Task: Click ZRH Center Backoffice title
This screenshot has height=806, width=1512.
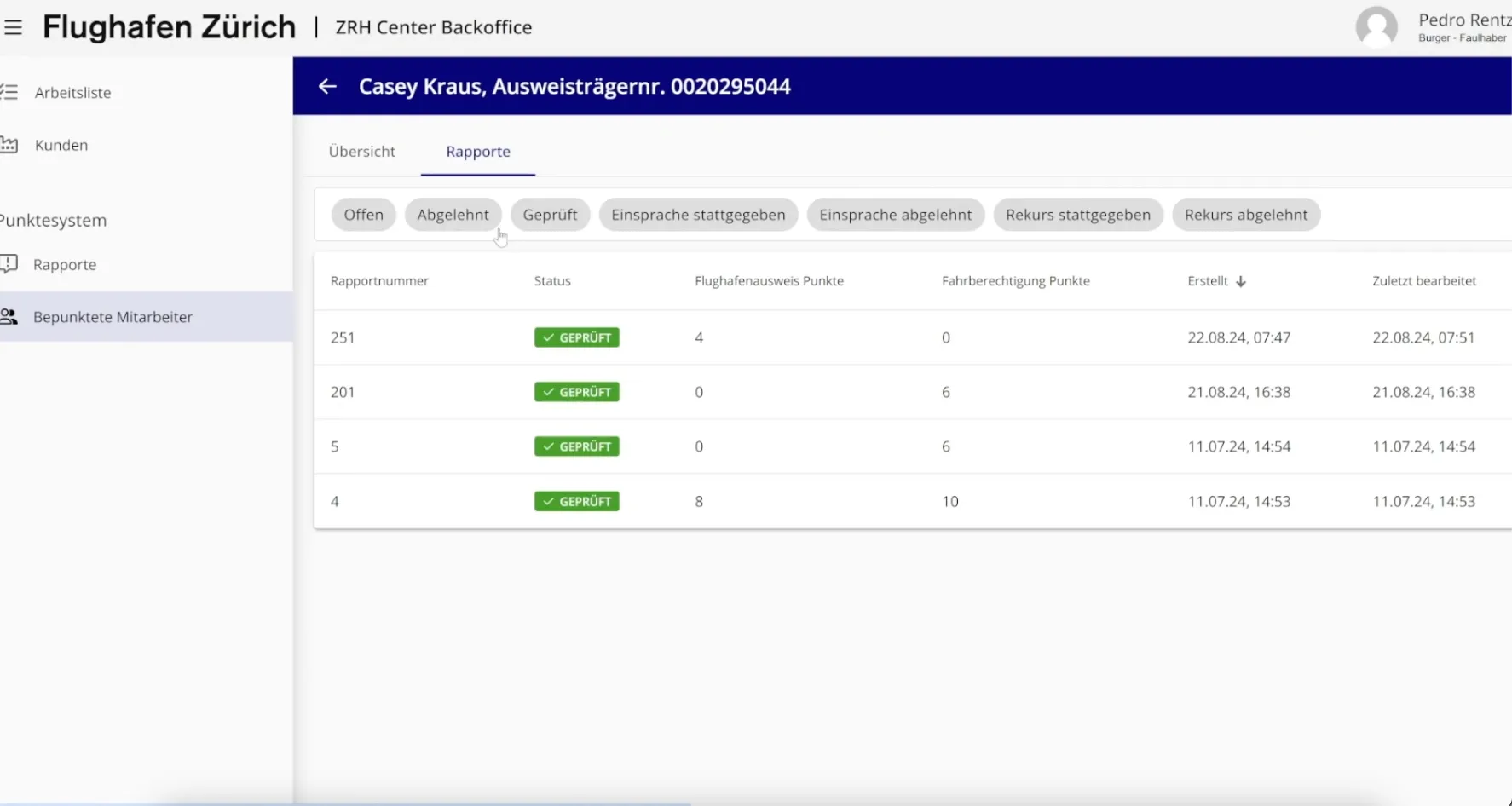Action: pyautogui.click(x=434, y=27)
